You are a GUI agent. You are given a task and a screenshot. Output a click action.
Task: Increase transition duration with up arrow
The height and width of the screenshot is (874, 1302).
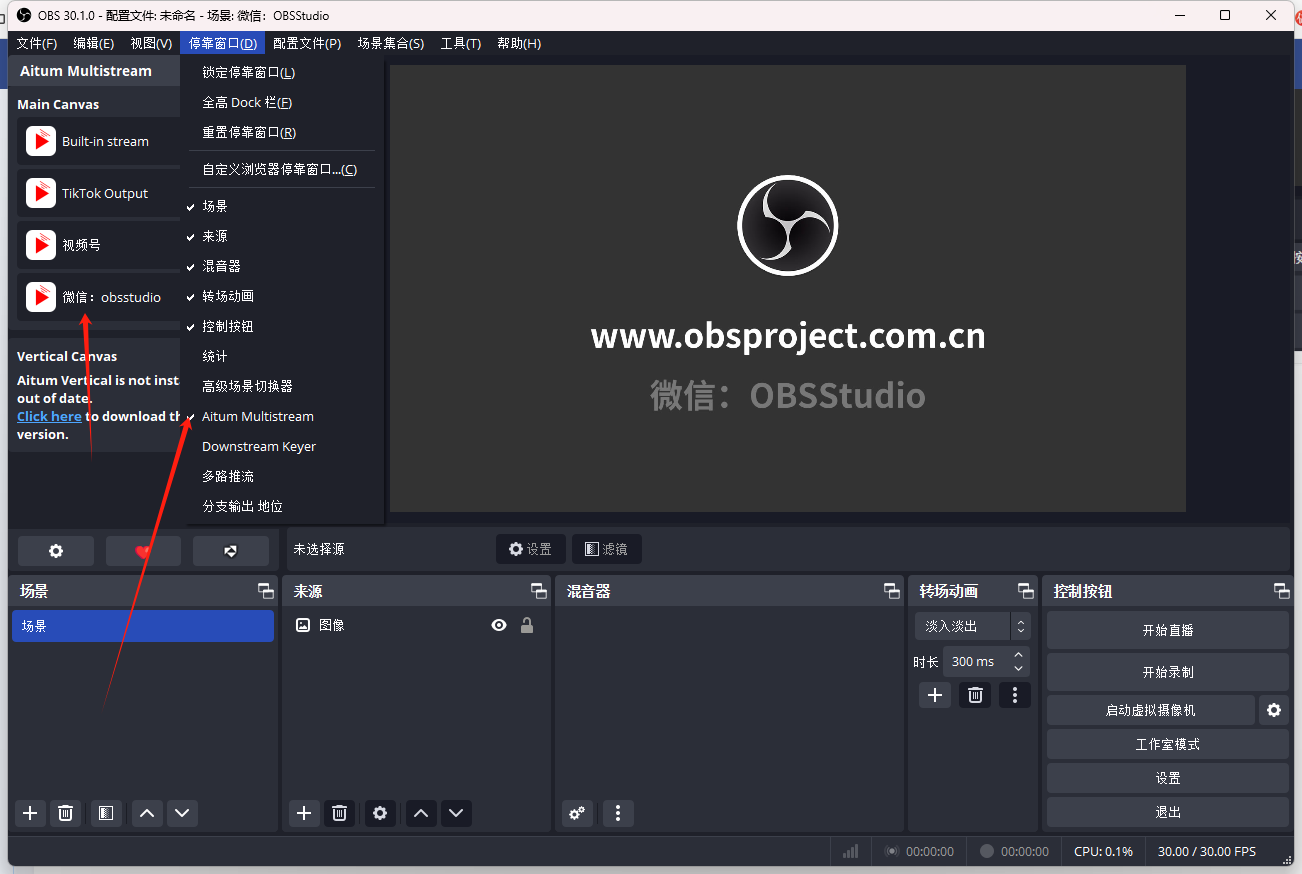click(1019, 655)
